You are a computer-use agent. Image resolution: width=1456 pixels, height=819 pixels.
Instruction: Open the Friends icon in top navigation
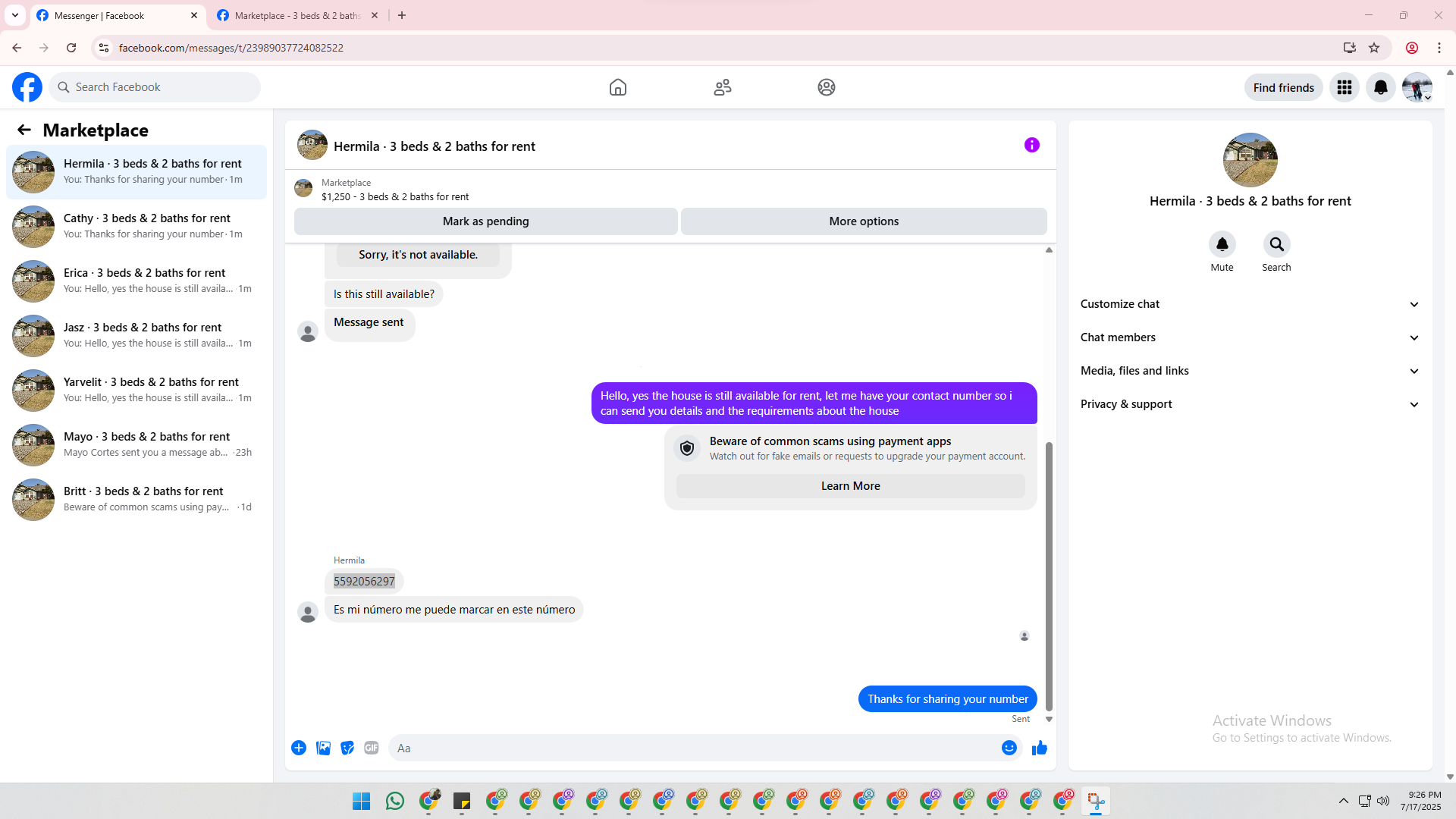tap(723, 87)
